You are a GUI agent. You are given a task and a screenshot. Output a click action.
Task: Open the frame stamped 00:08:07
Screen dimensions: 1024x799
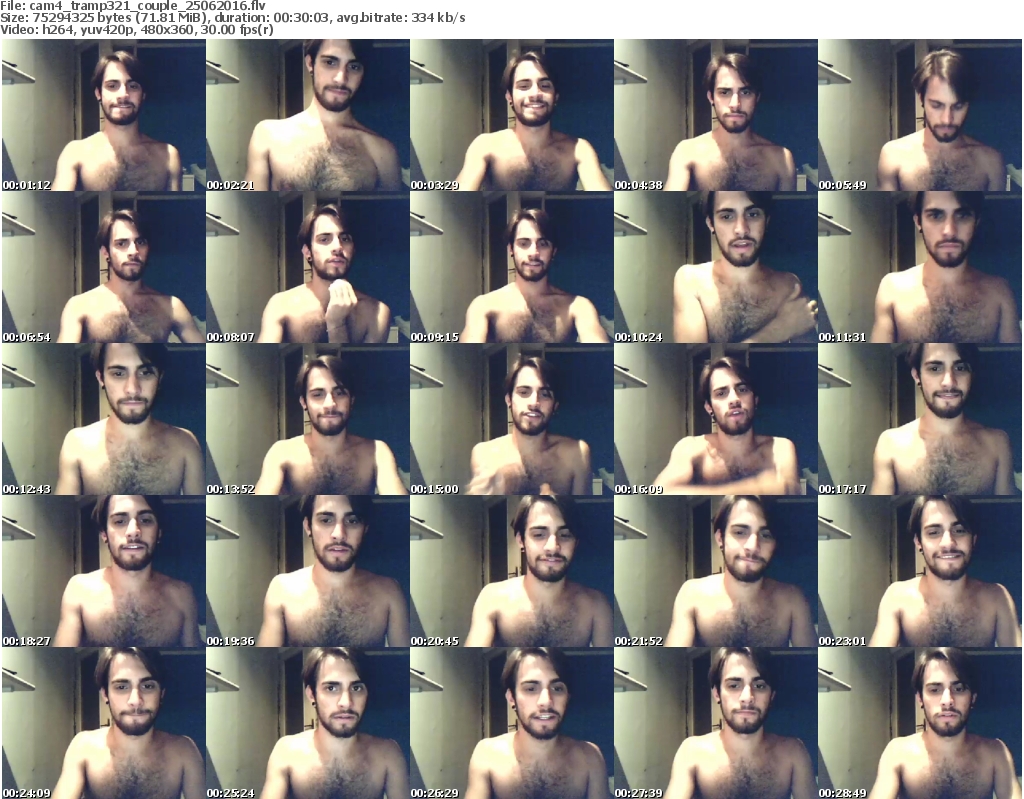(x=308, y=267)
